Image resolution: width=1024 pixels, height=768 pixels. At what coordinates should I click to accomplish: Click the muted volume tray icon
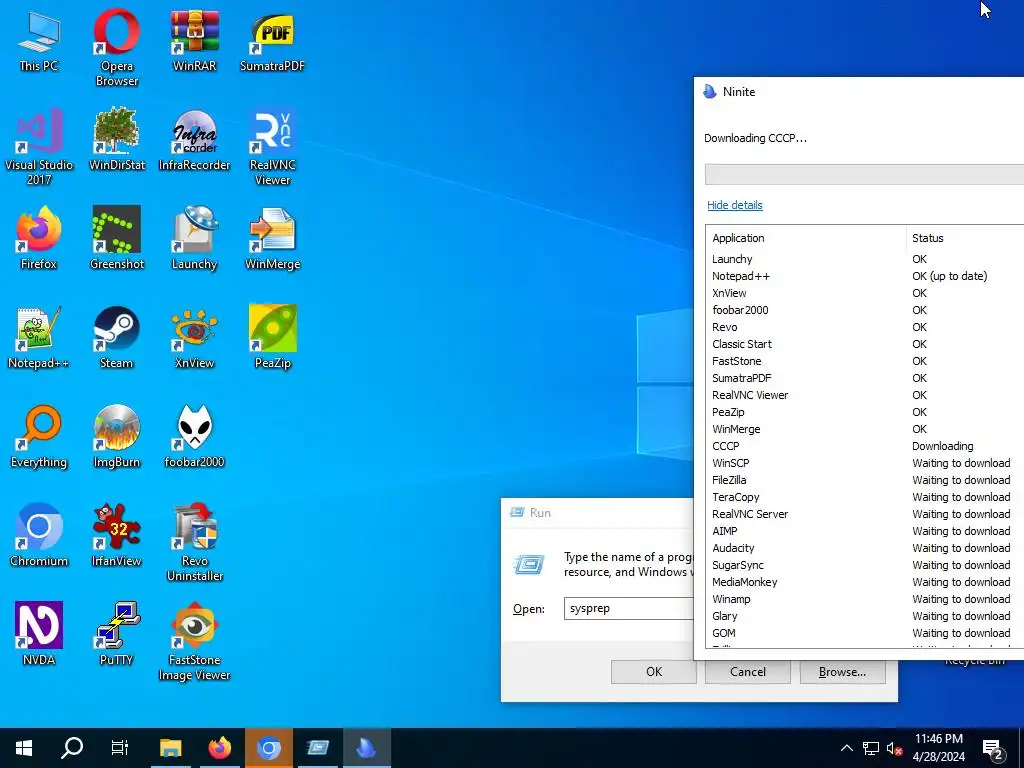pos(894,748)
